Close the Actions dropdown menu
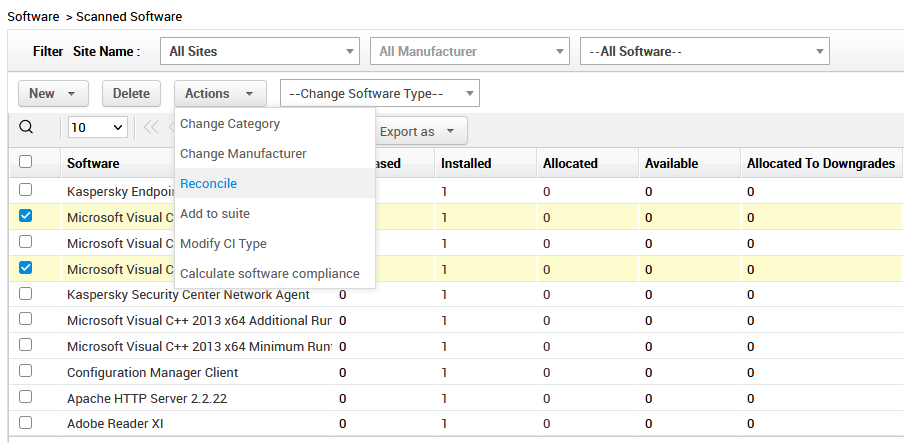Screen dimensions: 904x443 220,94
